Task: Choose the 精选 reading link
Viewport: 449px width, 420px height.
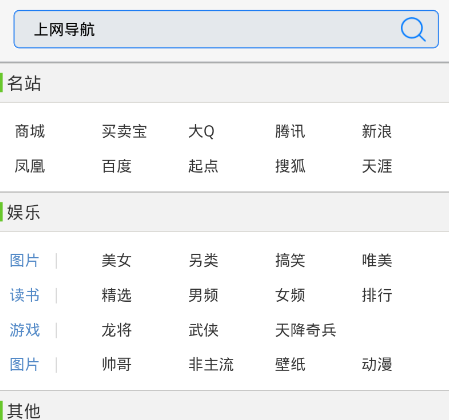Action: [x=117, y=295]
